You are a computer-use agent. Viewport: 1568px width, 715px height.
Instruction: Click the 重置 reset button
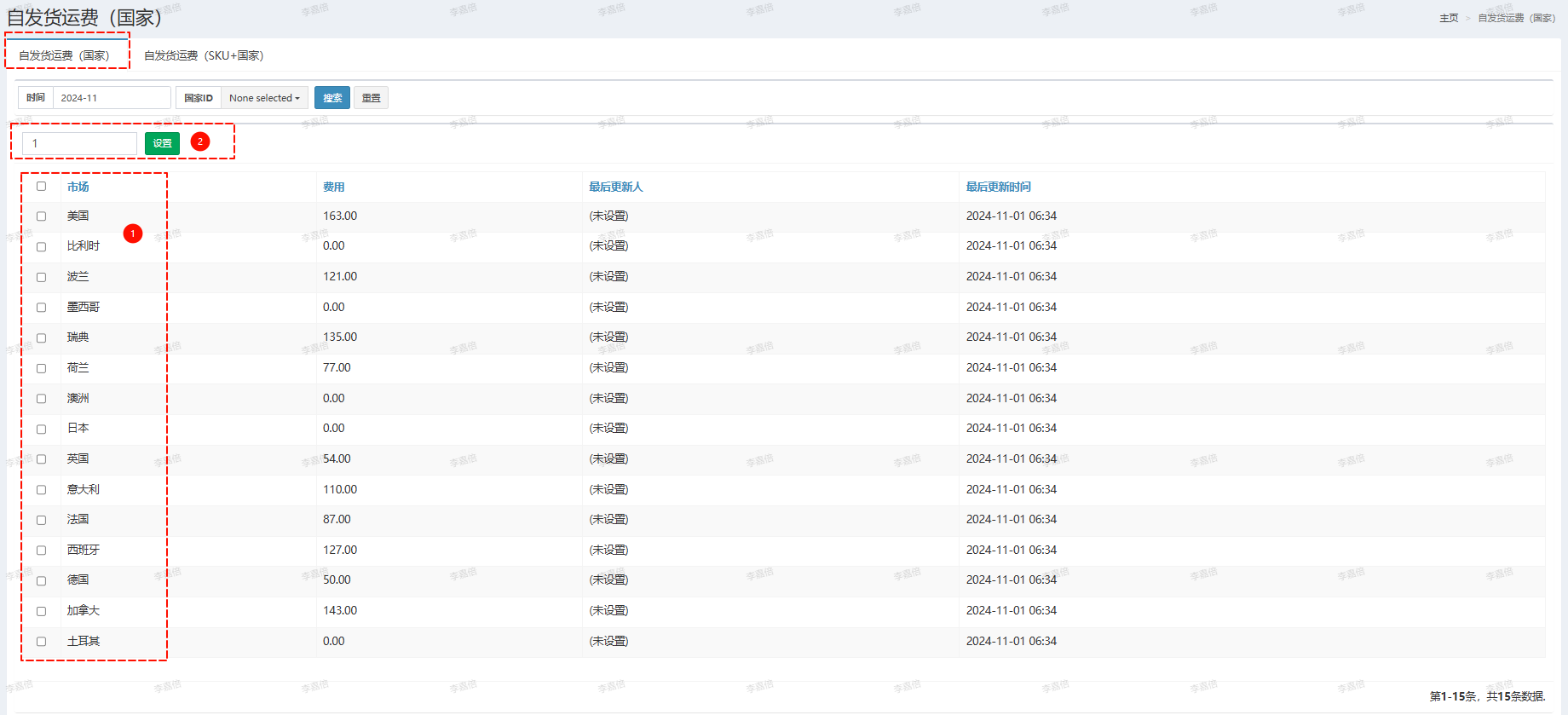click(371, 98)
